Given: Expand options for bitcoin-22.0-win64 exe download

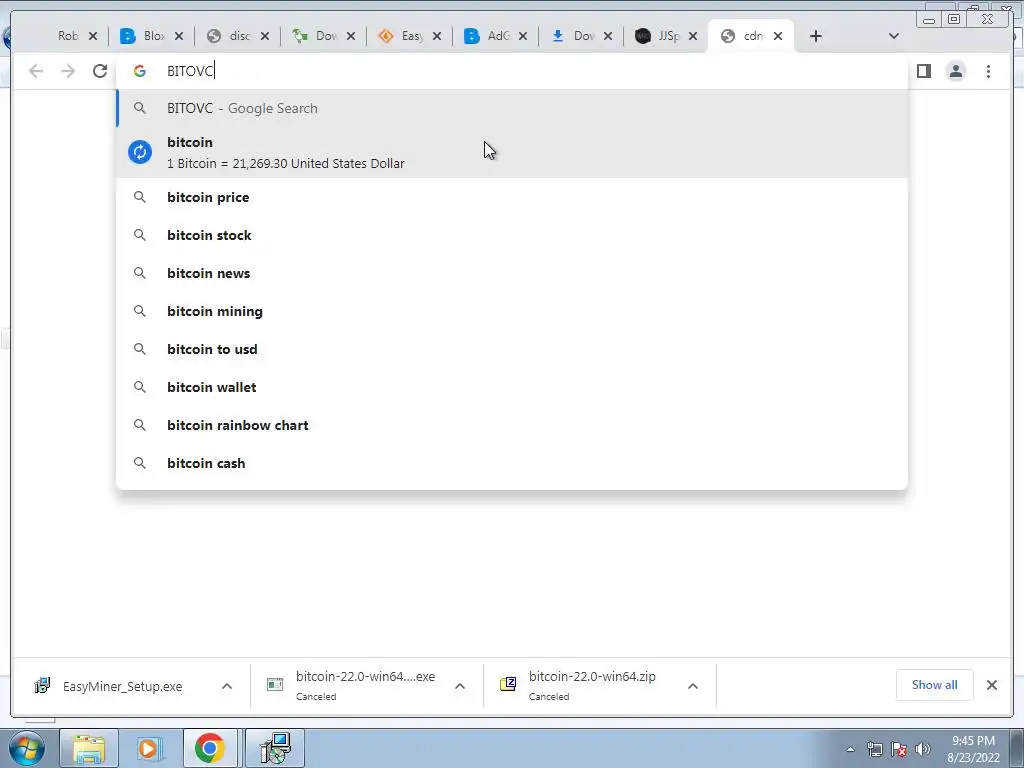Looking at the screenshot, I should [460, 686].
